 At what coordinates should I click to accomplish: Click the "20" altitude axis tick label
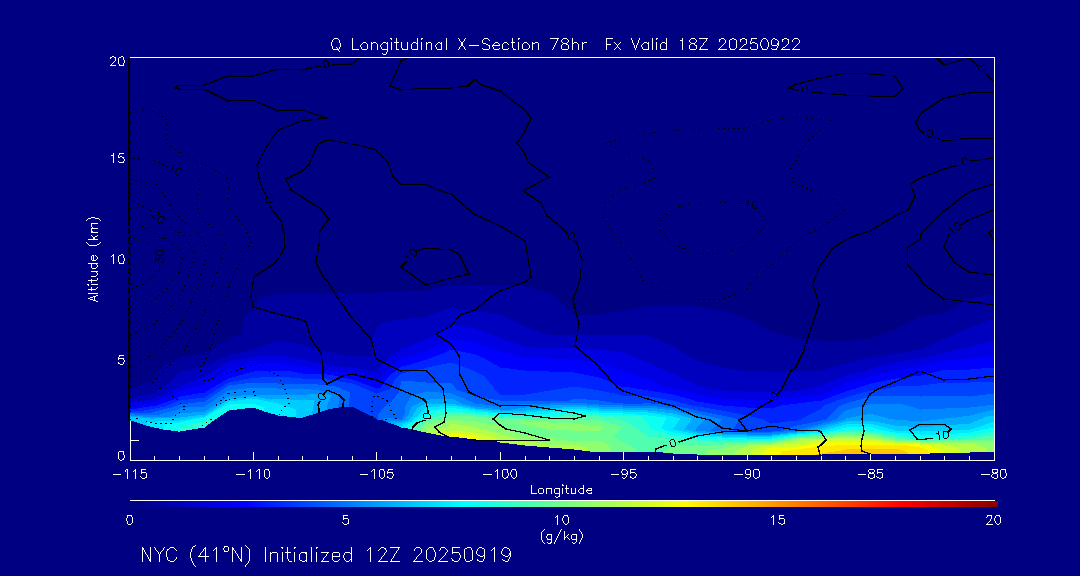[117, 61]
